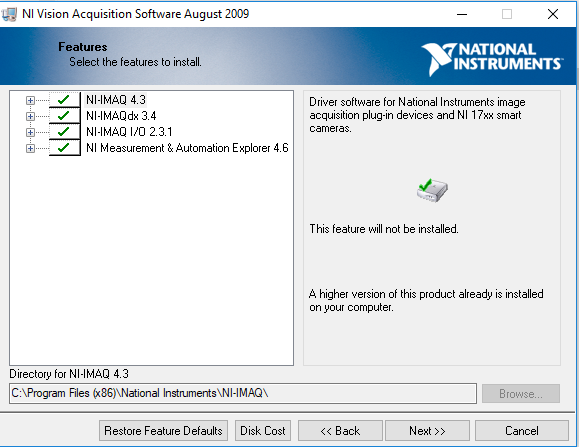Expand NI Measurement & Automation Explorer node
This screenshot has height=447, width=579.
(x=30, y=148)
